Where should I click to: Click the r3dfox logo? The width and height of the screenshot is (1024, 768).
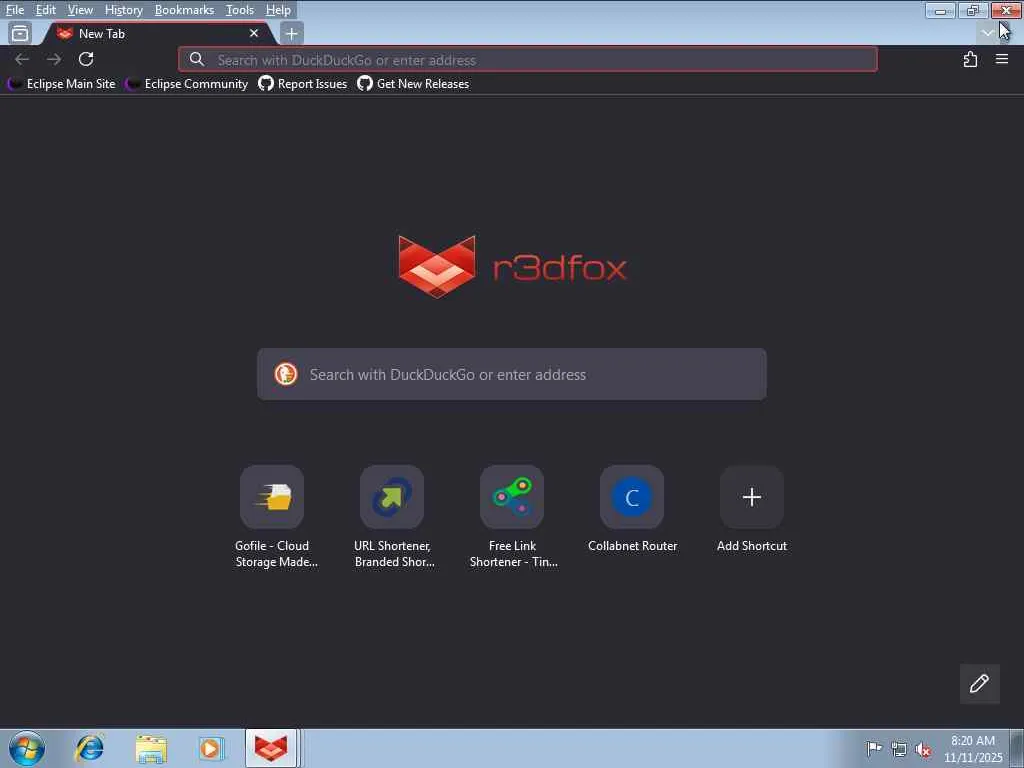point(513,267)
